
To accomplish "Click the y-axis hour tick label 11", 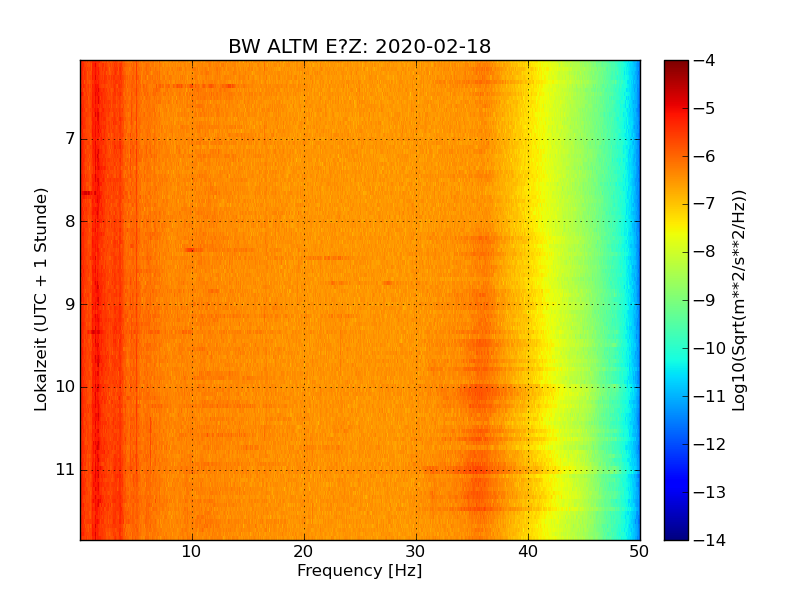I will pos(65,469).
